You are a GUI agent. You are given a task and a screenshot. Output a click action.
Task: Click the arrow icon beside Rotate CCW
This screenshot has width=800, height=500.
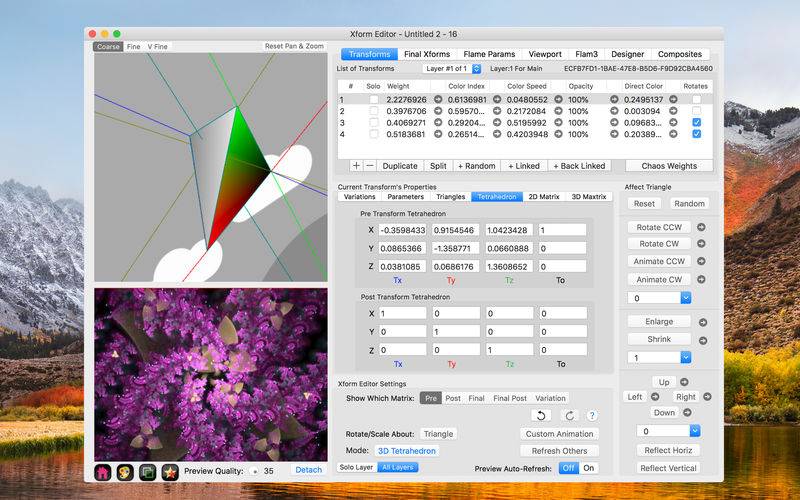click(x=701, y=227)
